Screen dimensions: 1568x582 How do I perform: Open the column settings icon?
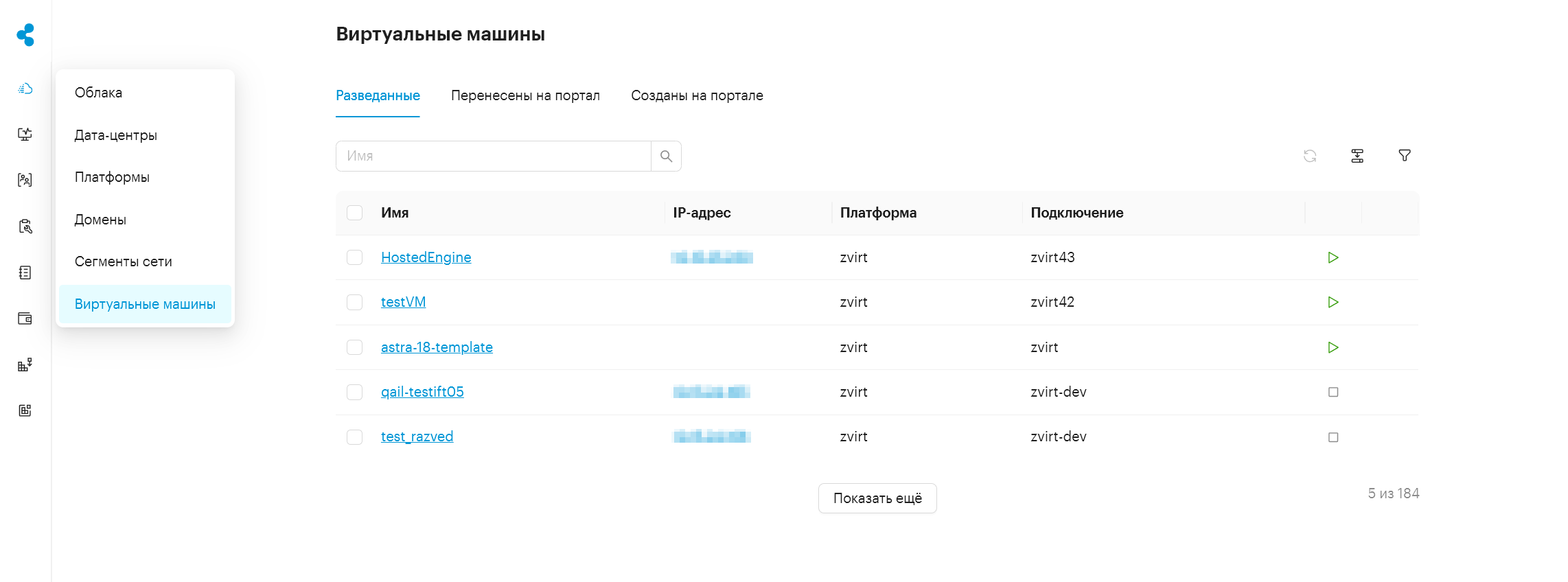1357,156
